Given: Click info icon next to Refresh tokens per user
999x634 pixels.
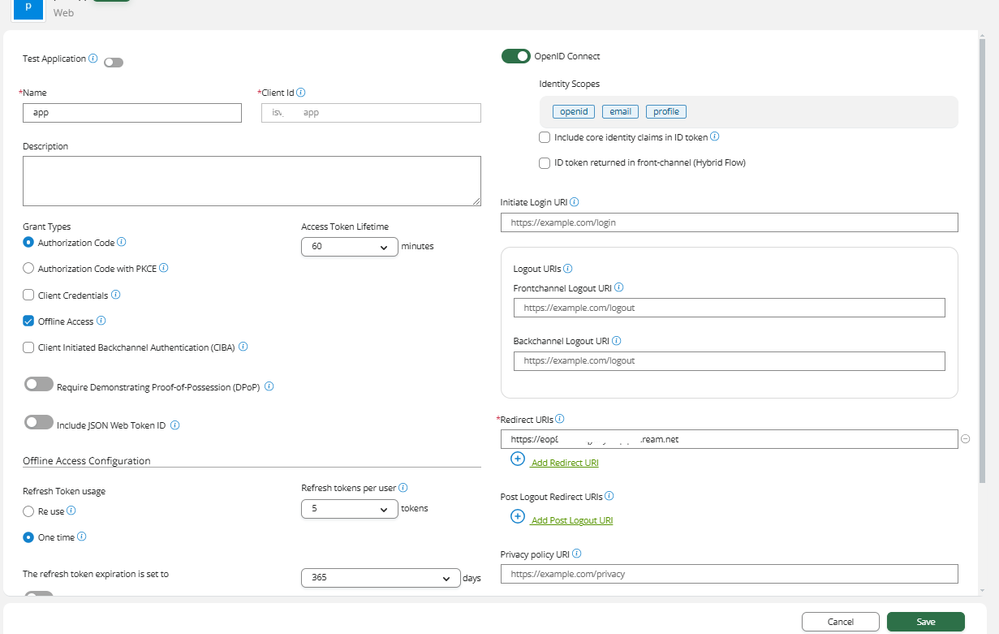Looking at the screenshot, I should coord(403,487).
